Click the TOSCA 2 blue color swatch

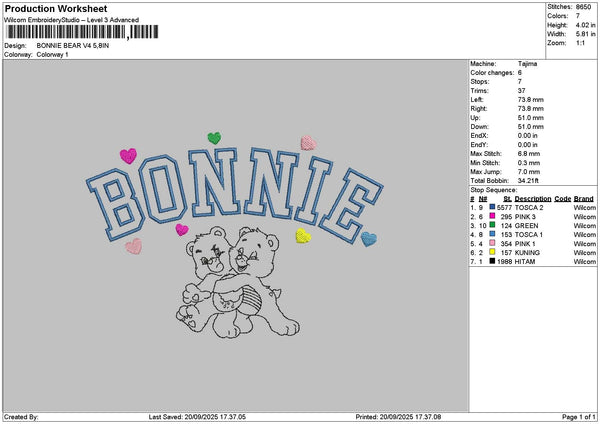click(492, 207)
